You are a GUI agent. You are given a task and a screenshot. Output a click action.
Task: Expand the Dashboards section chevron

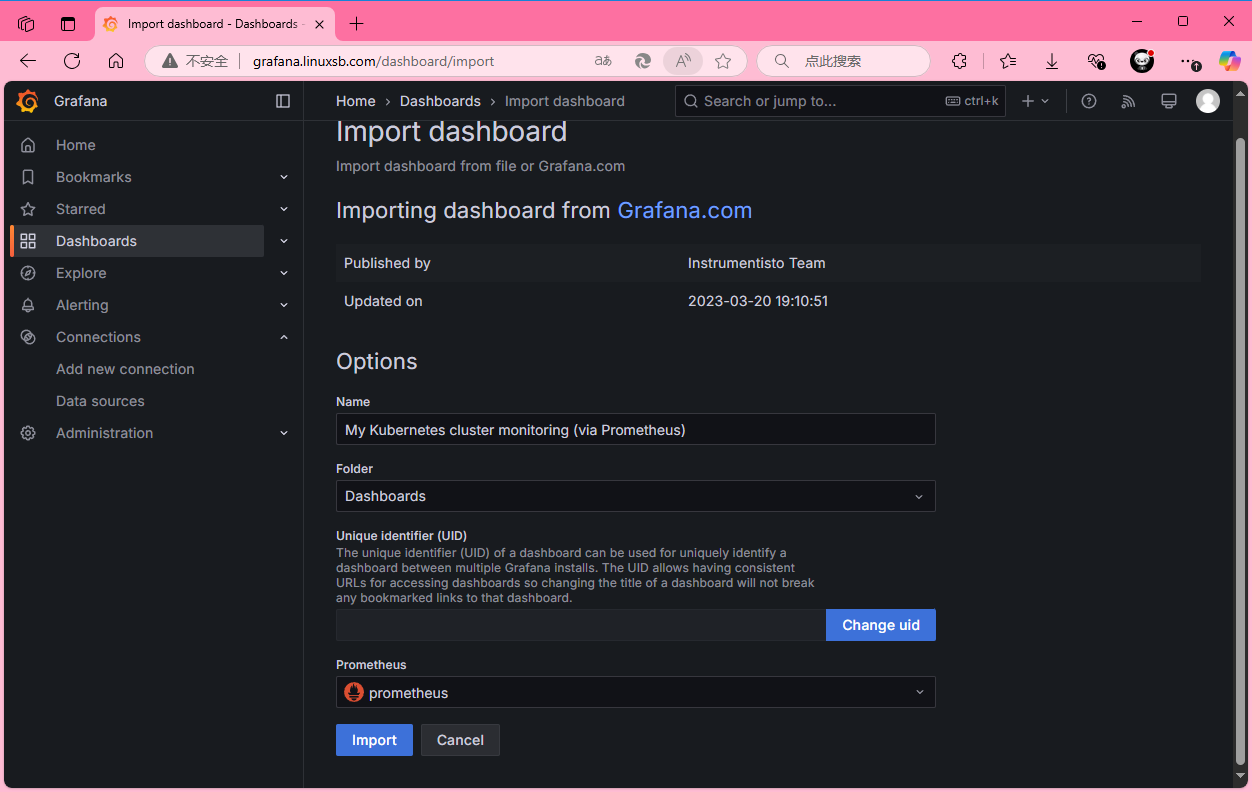point(284,241)
